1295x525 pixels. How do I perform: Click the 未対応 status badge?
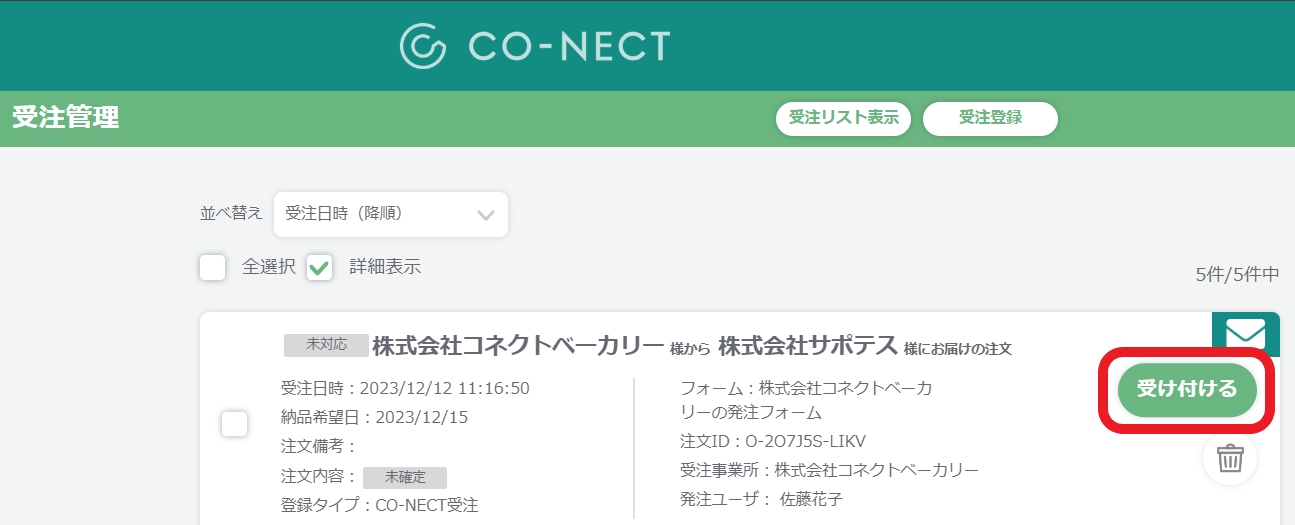tap(326, 345)
